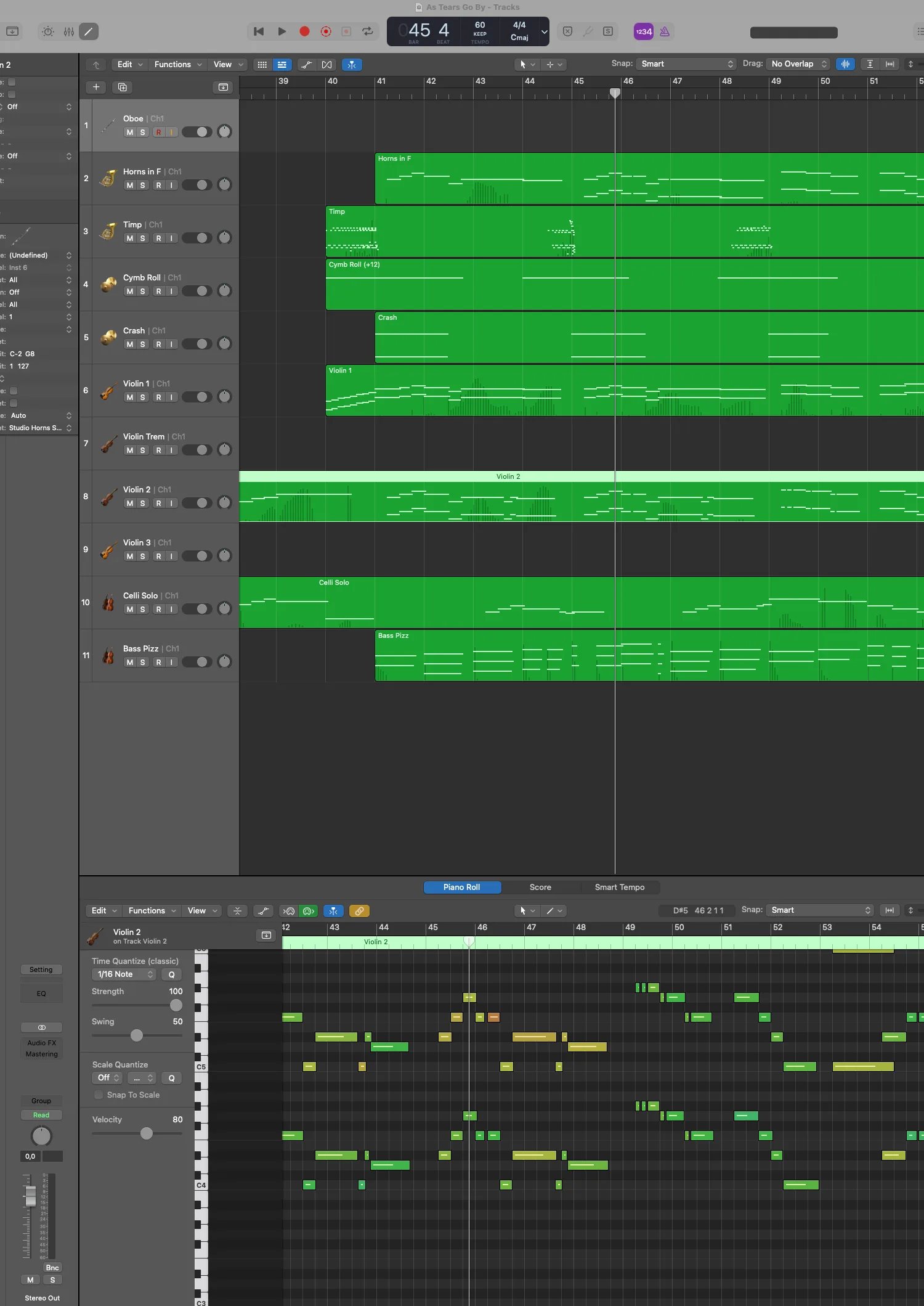Open the Piano Roll left-click tool menu
This screenshot has height=1306, width=924.
(x=527, y=911)
